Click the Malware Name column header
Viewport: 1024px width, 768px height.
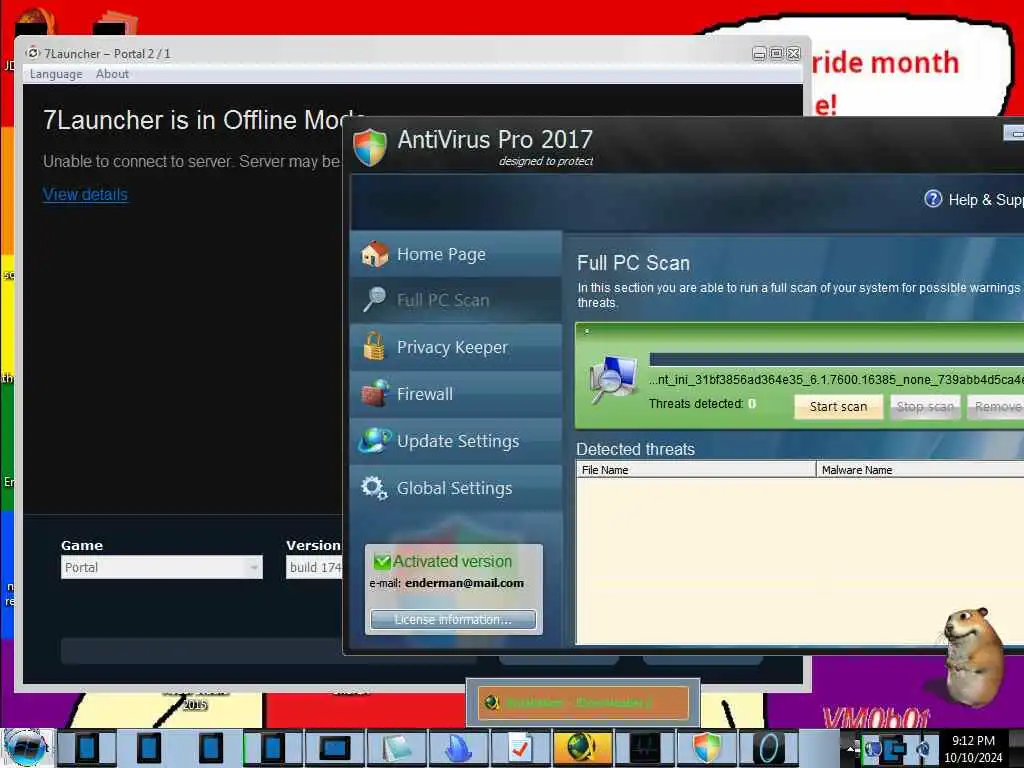click(920, 470)
